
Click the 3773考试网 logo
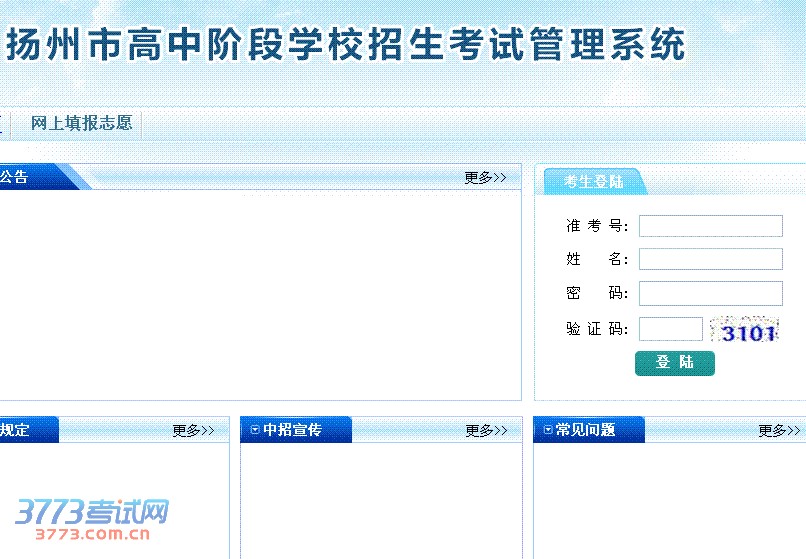91,513
